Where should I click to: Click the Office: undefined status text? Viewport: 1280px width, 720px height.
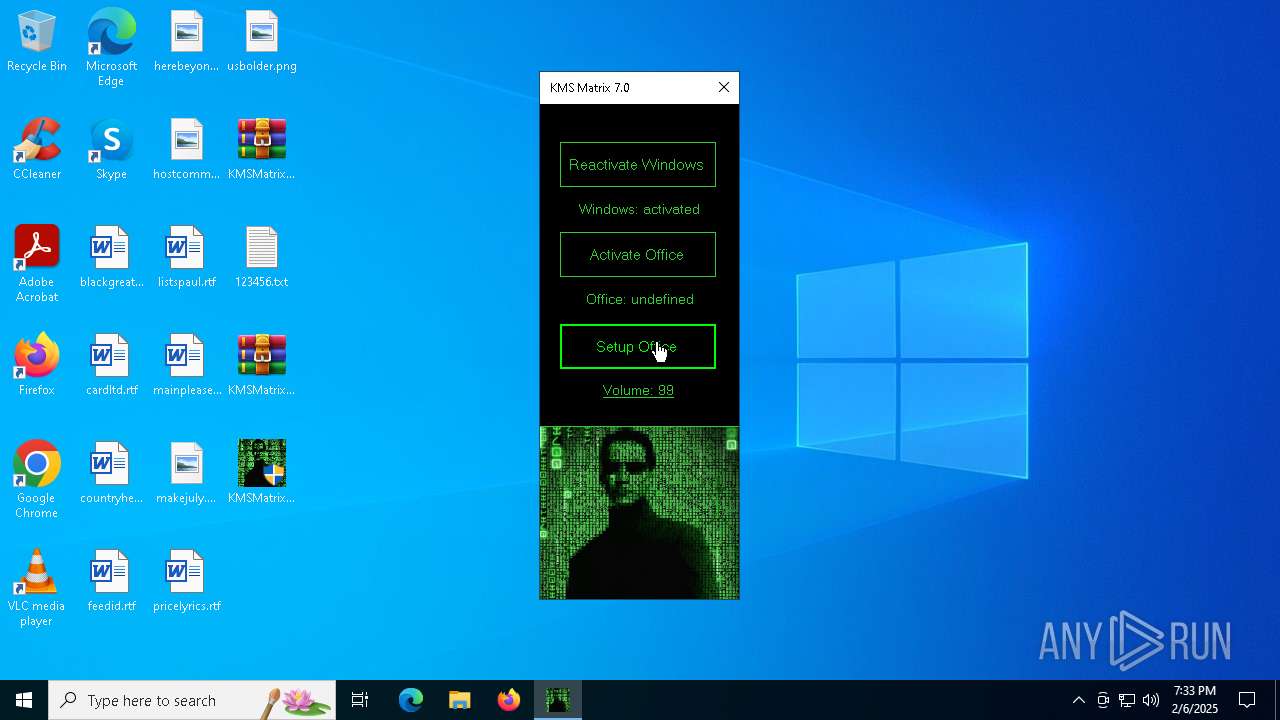tap(639, 299)
